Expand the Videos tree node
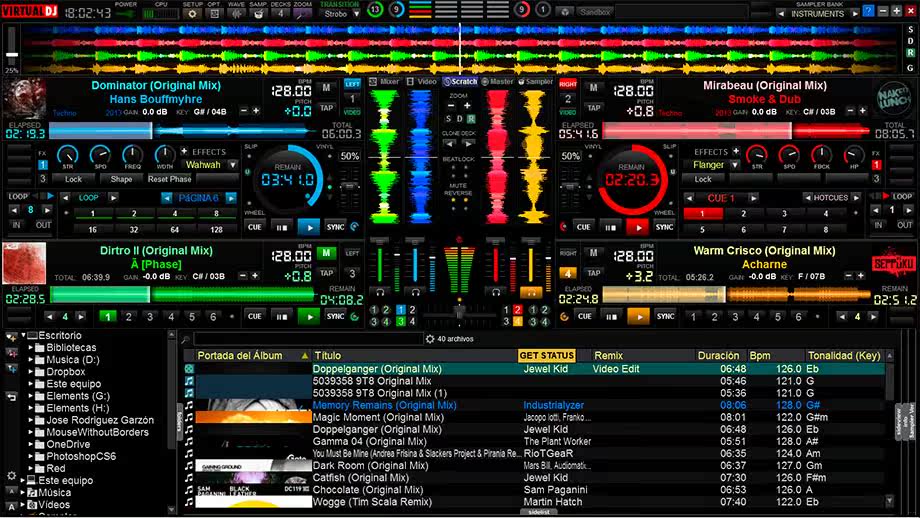The image size is (920, 518). [23, 505]
